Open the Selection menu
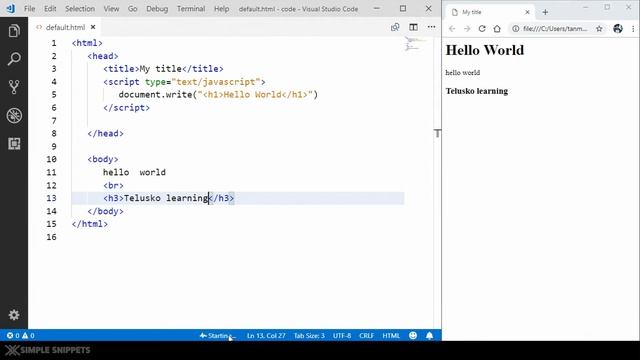This screenshot has height=360, width=640. (80, 9)
